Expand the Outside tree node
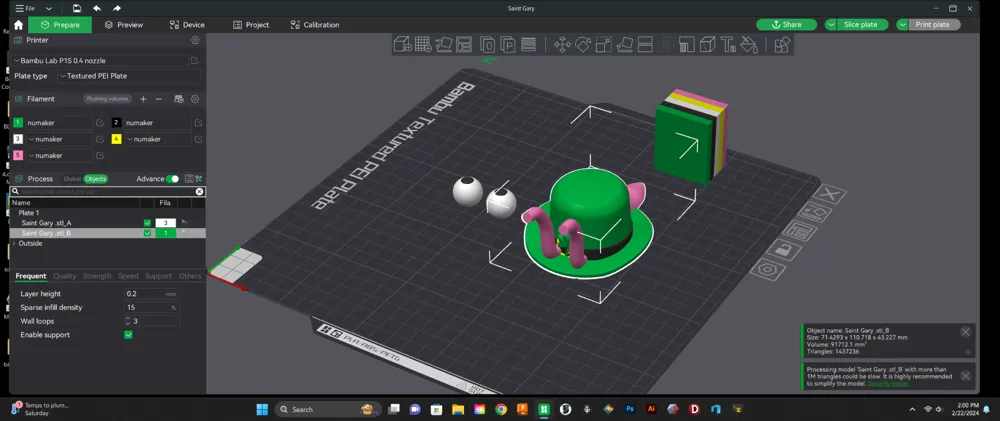This screenshot has height=421, width=1000. point(14,244)
